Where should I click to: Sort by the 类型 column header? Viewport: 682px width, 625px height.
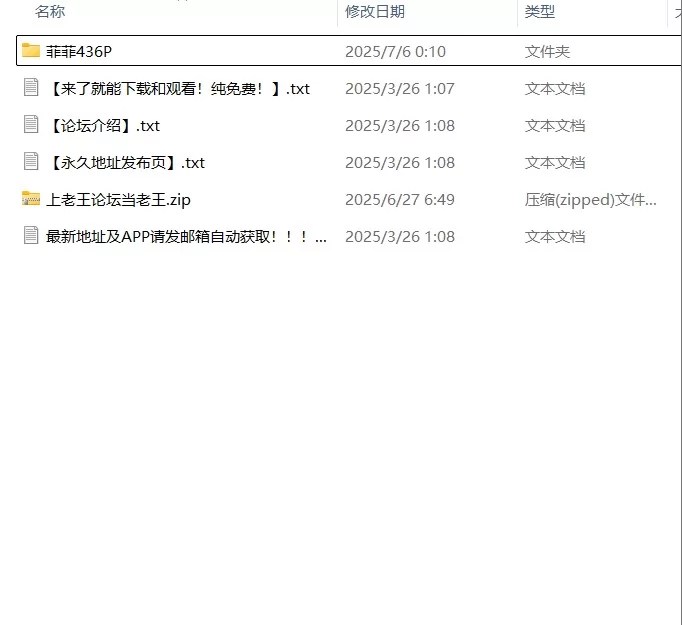coord(540,11)
